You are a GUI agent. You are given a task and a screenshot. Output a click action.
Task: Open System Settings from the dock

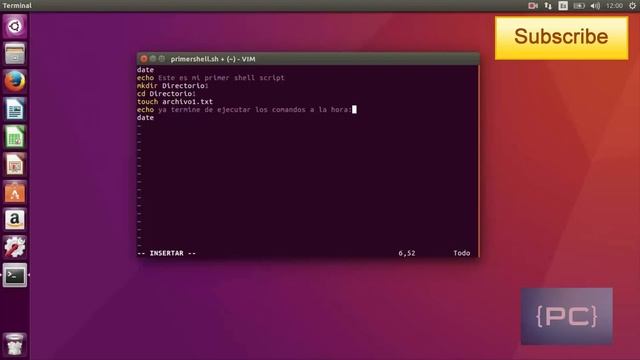point(15,247)
